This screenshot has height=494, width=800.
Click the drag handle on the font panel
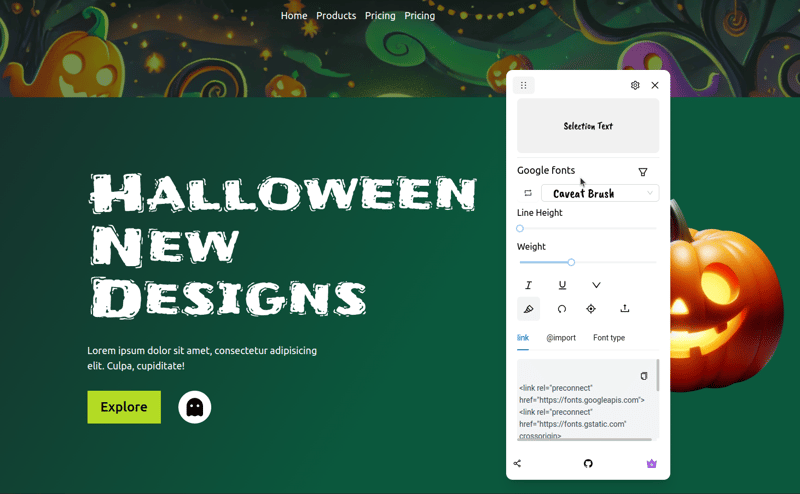[523, 86]
